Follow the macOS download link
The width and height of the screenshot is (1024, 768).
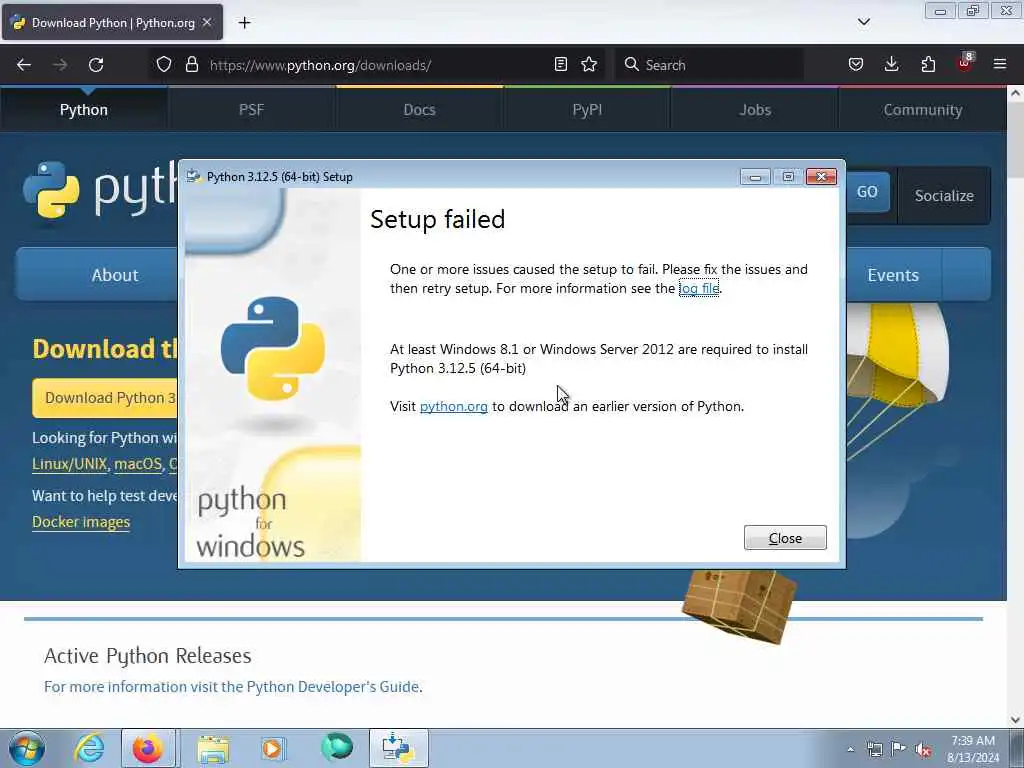[x=138, y=464]
